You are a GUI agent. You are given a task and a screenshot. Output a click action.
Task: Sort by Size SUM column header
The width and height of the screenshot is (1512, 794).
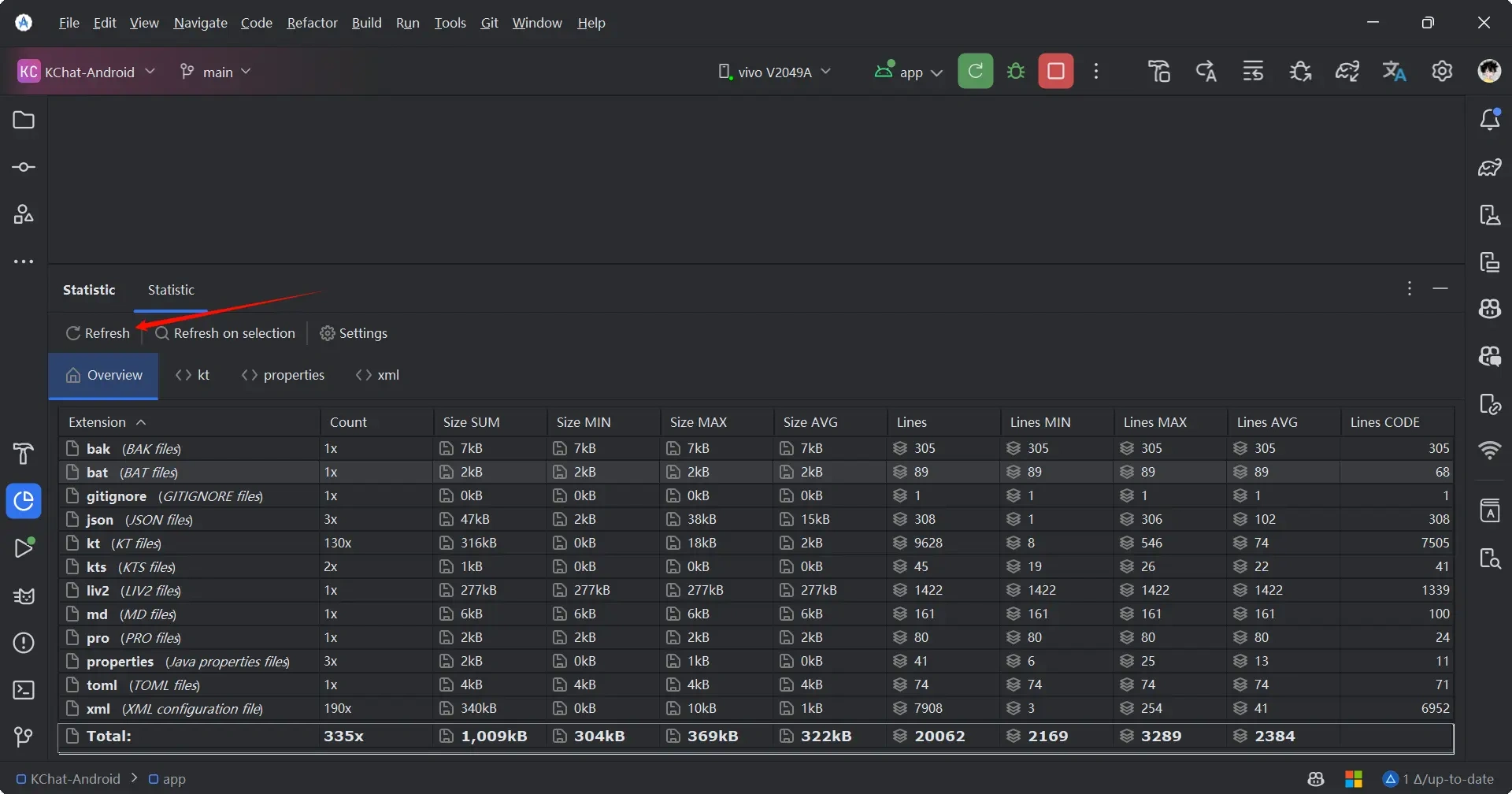click(x=490, y=422)
